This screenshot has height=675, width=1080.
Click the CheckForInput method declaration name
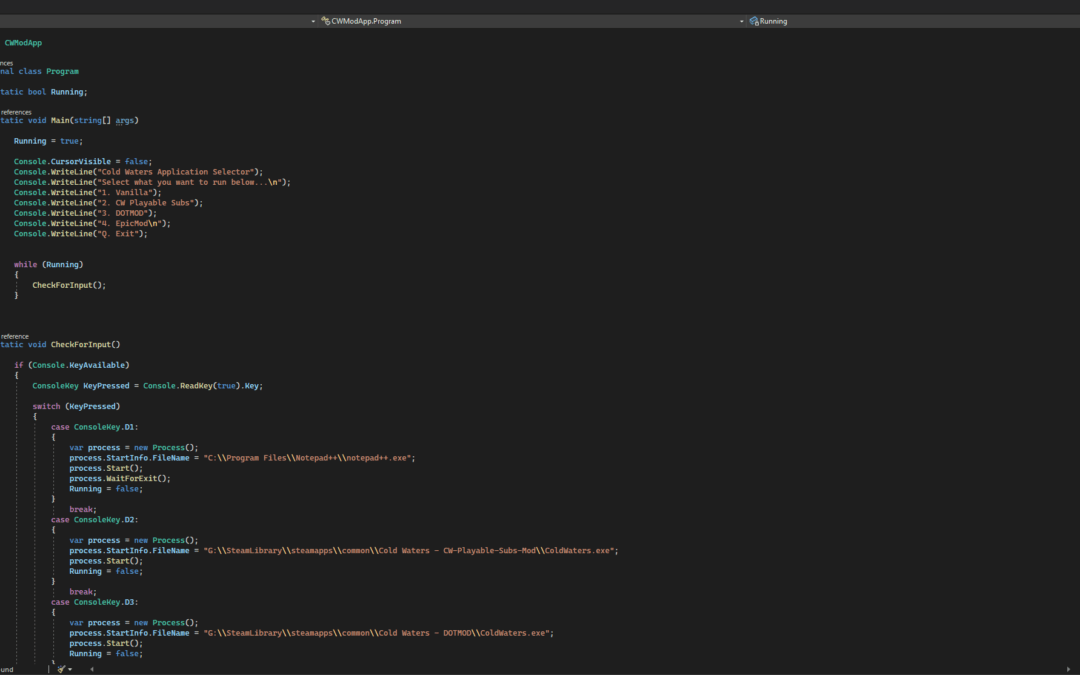(81, 344)
